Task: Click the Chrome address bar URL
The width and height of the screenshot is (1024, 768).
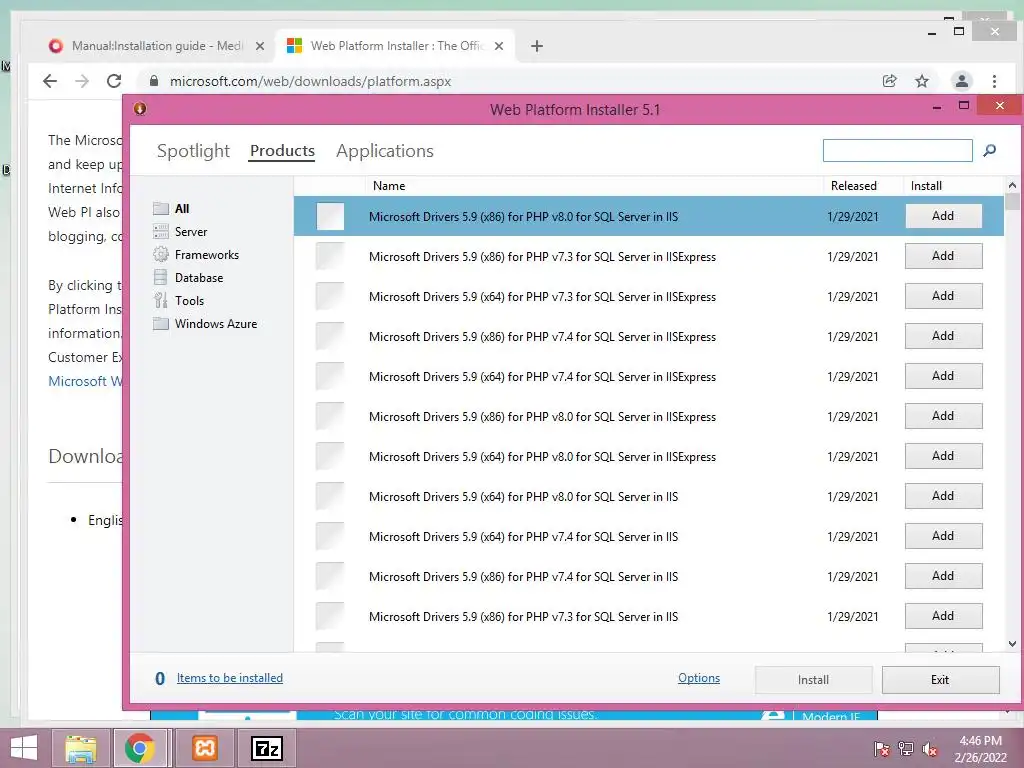Action: click(310, 81)
